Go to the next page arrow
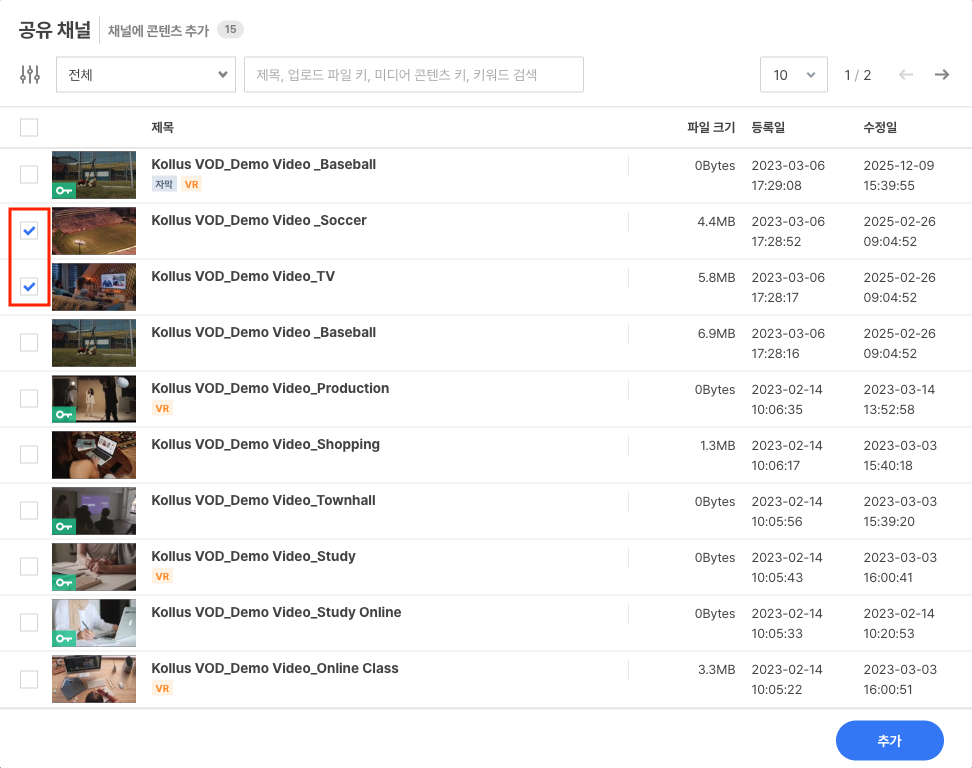 pos(941,75)
